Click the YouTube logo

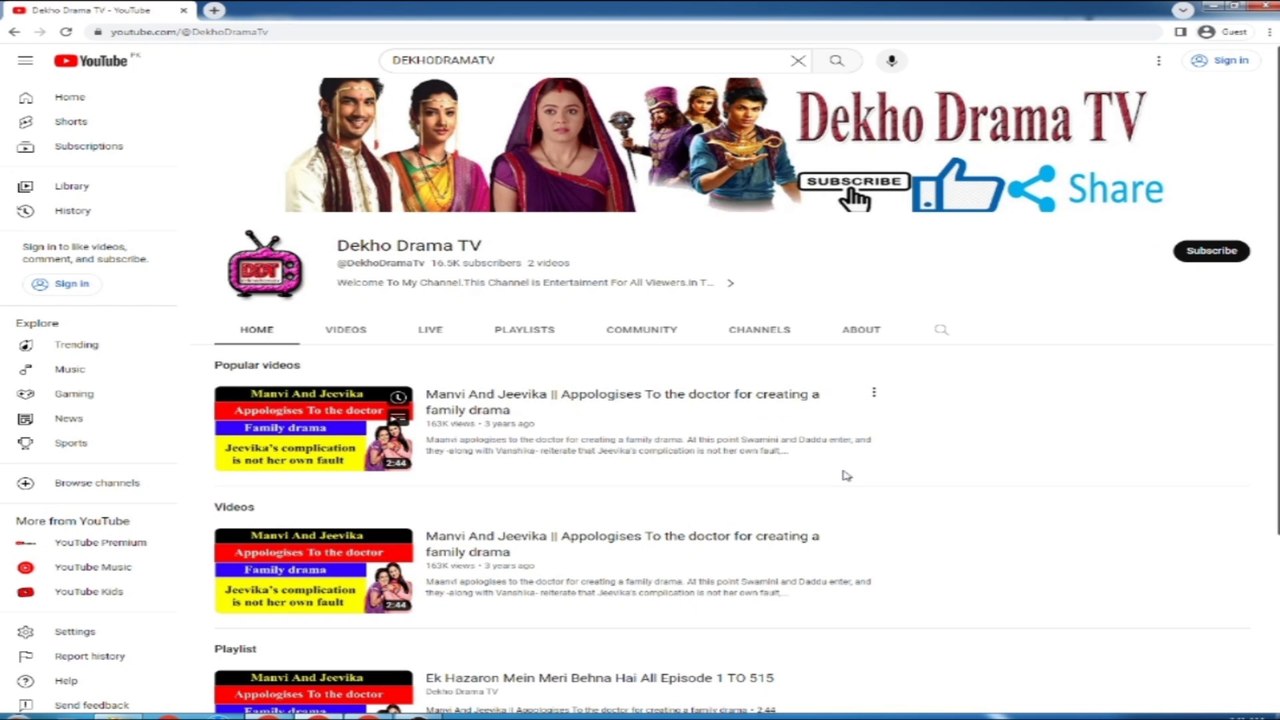[x=91, y=61]
